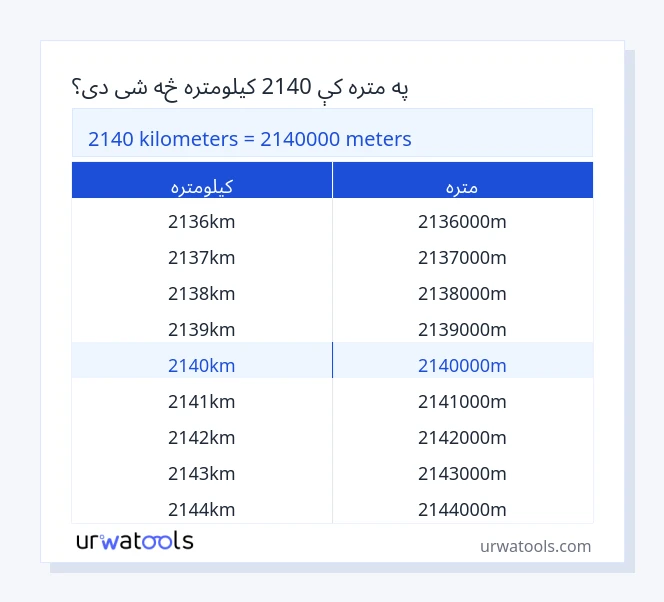
Task: Click the urwatools logo
Action: [x=135, y=541]
